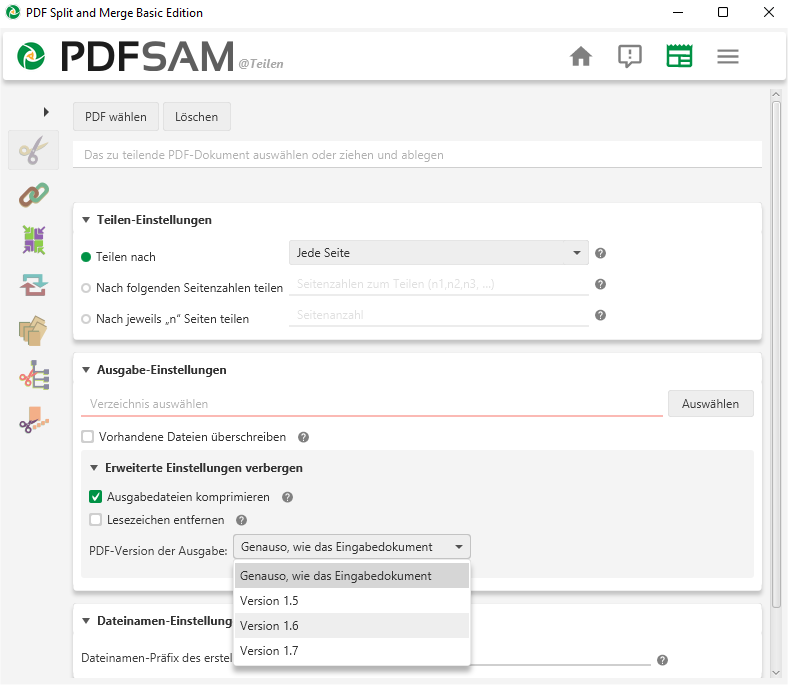
Task: Open the green workspace modules icon
Action: (x=679, y=56)
